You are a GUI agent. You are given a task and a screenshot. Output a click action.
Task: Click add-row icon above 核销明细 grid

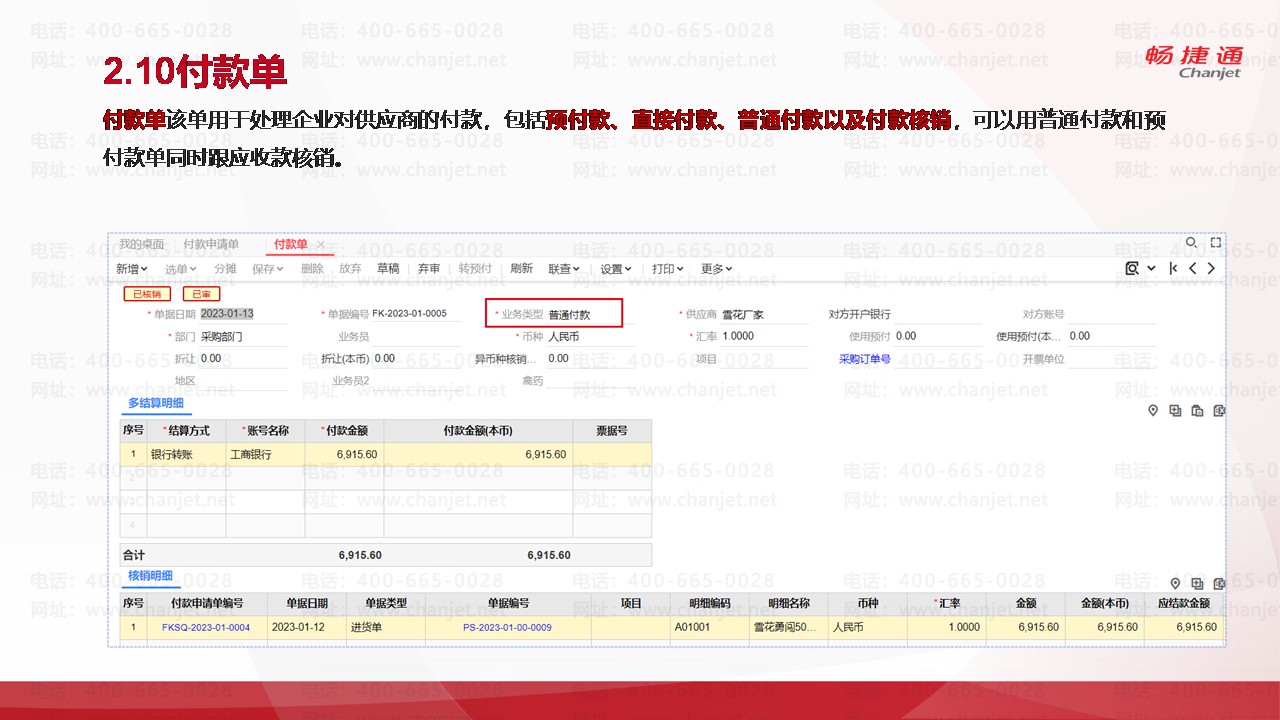(1197, 583)
